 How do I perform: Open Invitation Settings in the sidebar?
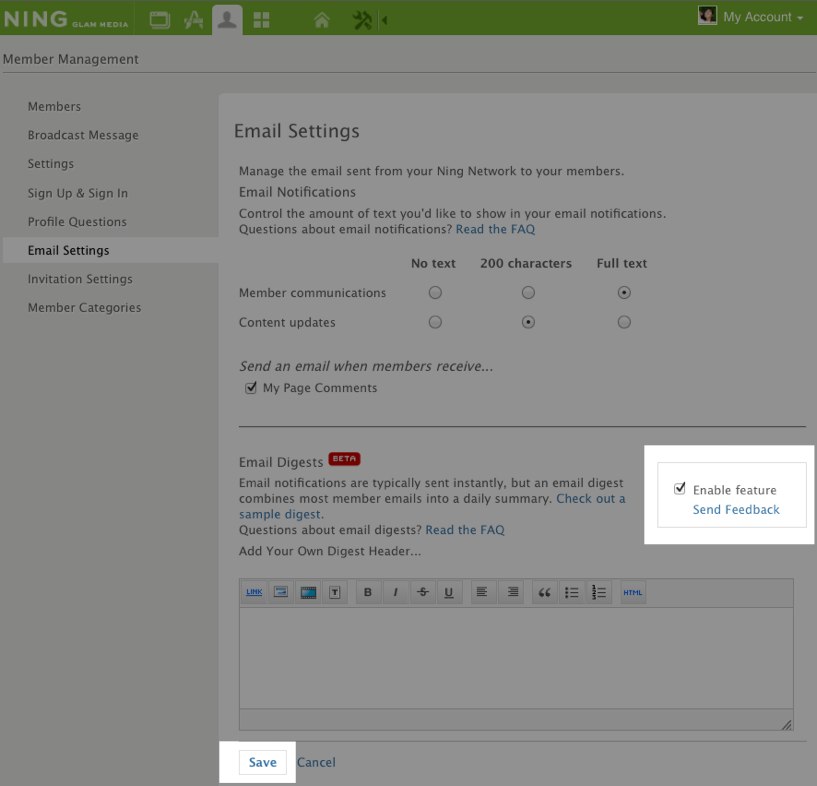coord(80,279)
